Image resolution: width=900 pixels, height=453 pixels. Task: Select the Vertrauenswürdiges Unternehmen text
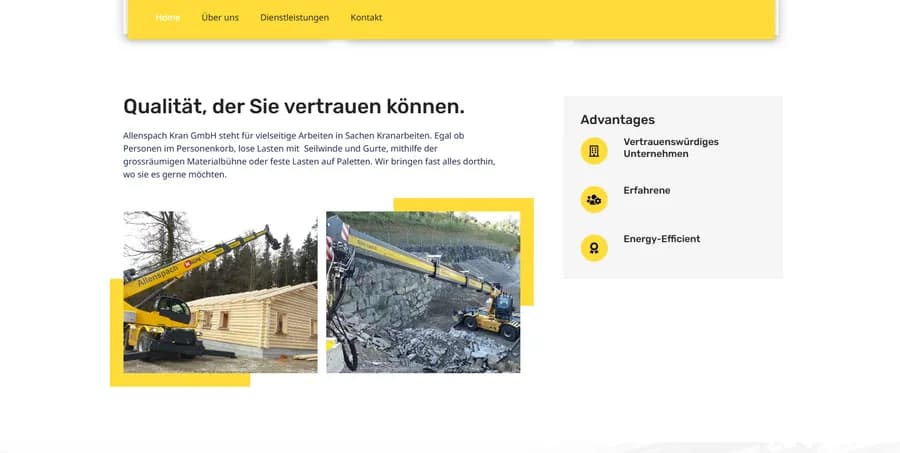(671, 148)
